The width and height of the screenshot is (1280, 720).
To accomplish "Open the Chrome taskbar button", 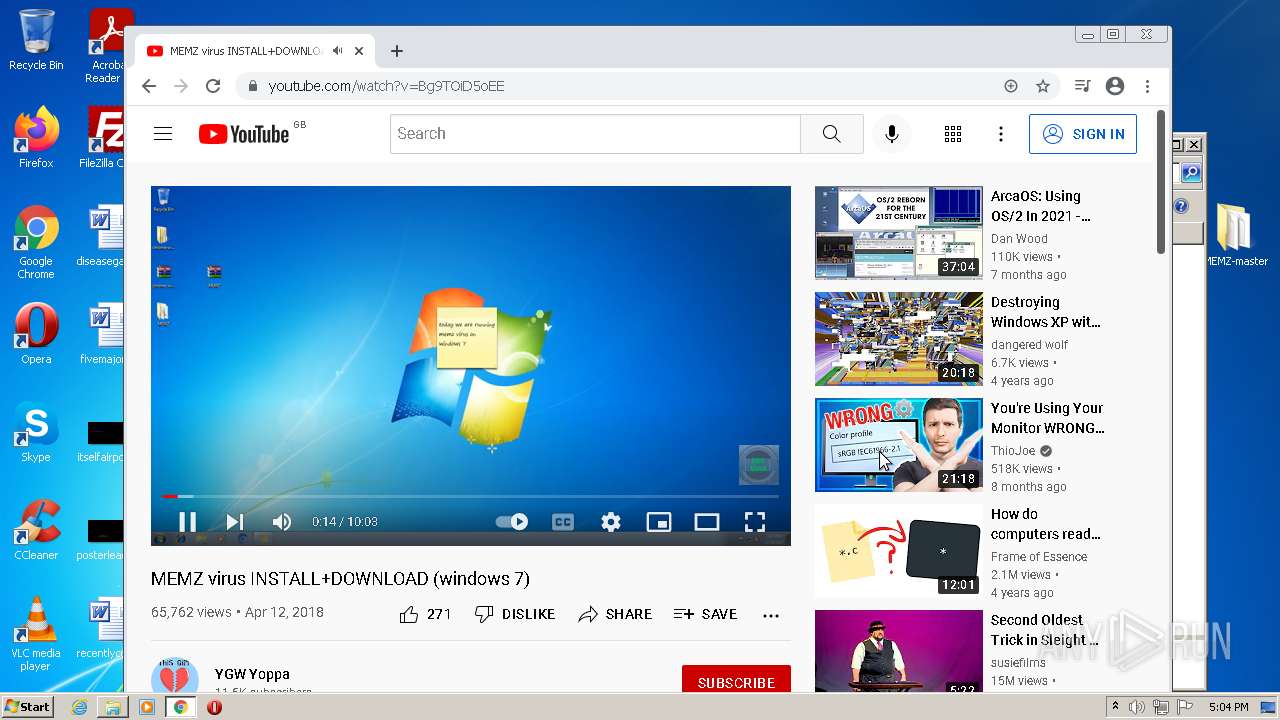I will point(181,707).
